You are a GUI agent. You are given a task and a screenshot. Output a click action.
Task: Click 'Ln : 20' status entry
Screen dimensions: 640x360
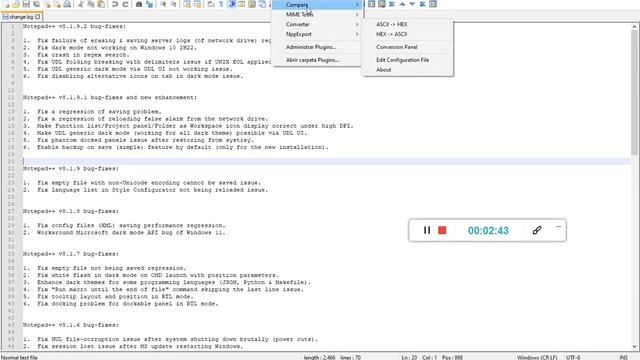point(409,357)
